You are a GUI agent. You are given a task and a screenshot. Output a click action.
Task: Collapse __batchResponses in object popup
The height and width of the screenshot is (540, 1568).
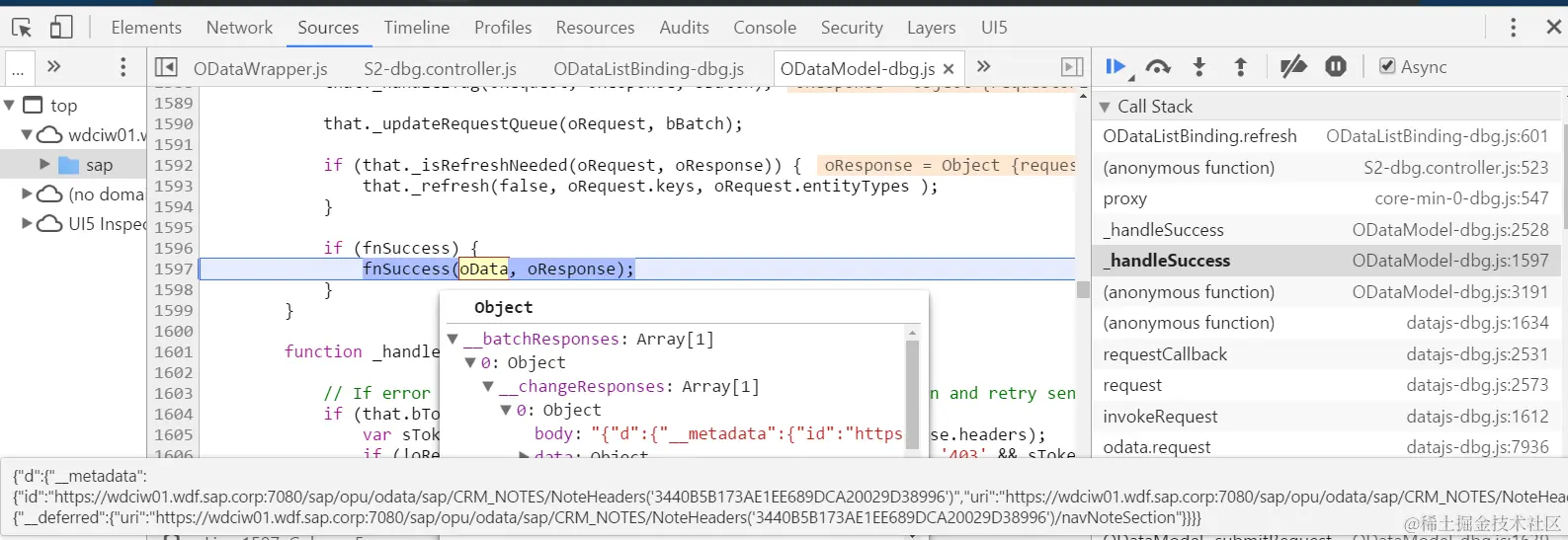click(x=454, y=340)
